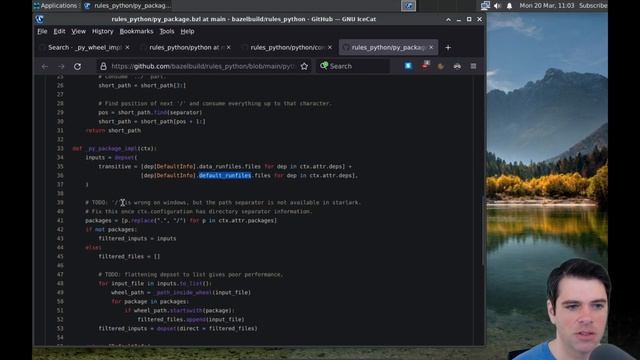
Task: Click the gamepad-shaped extension icon
Action: (x=457, y=66)
